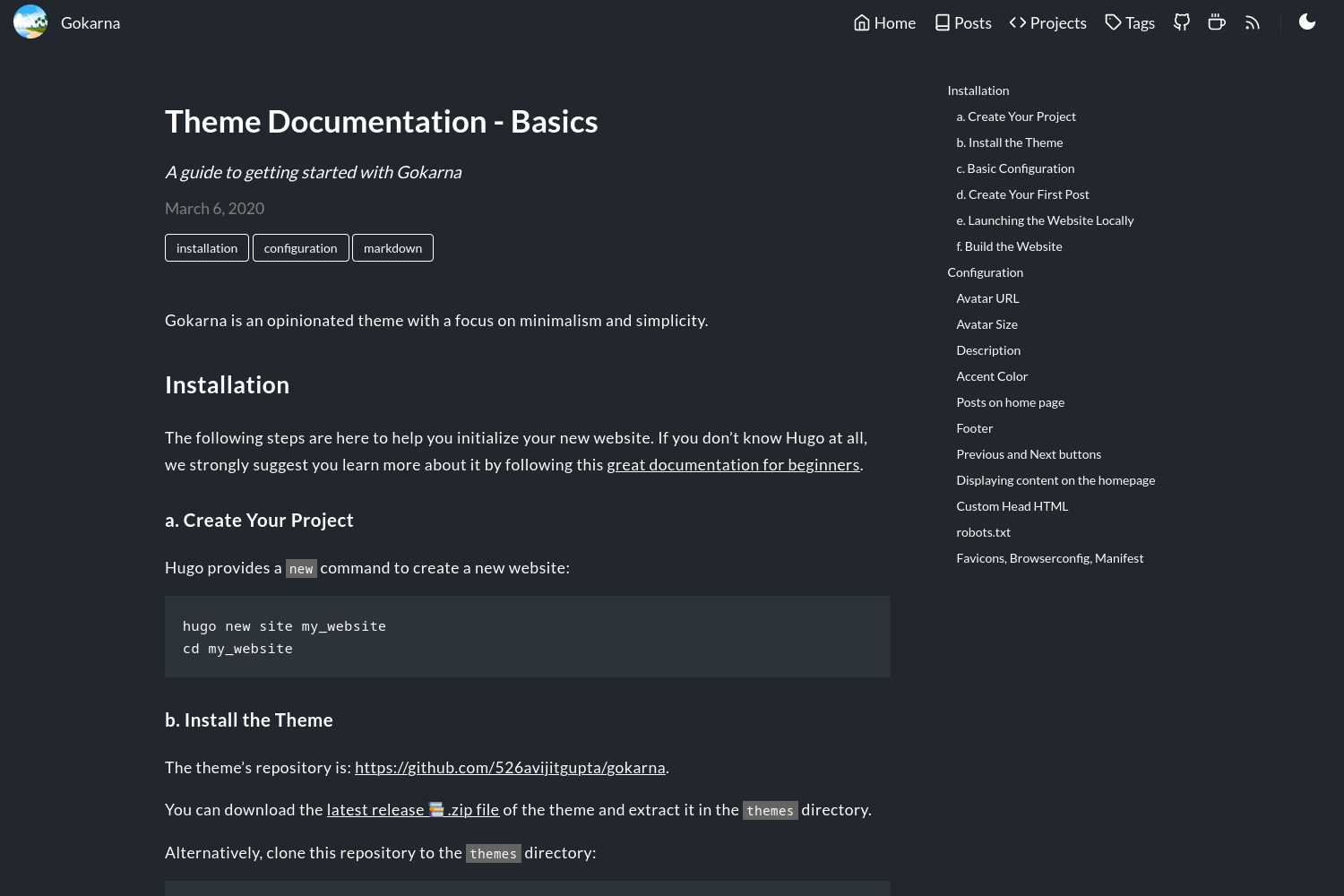The image size is (1344, 896).
Task: Select the configuration tag
Action: (301, 248)
